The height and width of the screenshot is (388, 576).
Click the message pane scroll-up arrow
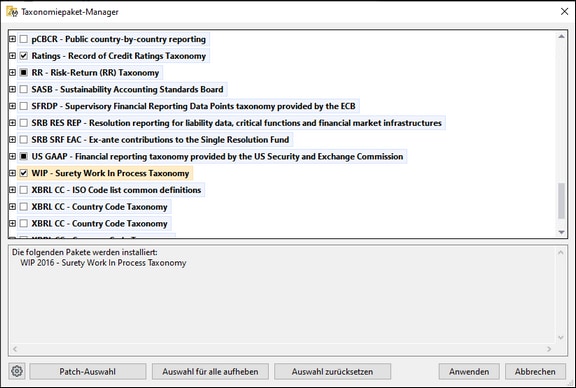tap(561, 252)
